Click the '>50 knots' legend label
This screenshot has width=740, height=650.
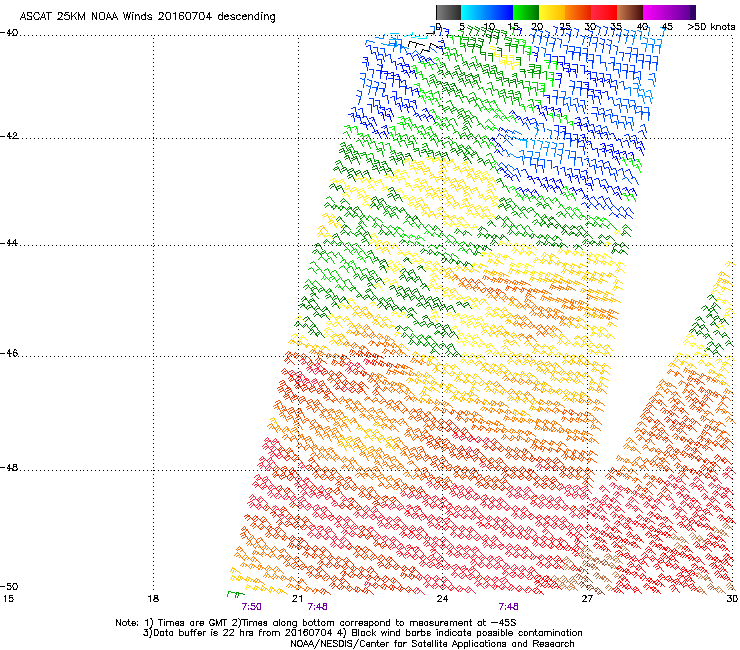click(711, 27)
